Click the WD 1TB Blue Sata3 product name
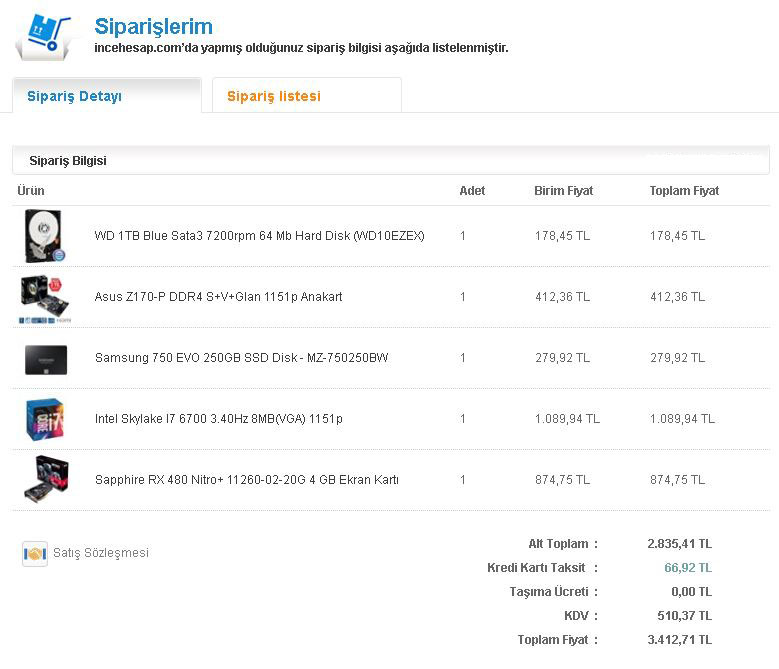This screenshot has height=669, width=779. click(259, 236)
